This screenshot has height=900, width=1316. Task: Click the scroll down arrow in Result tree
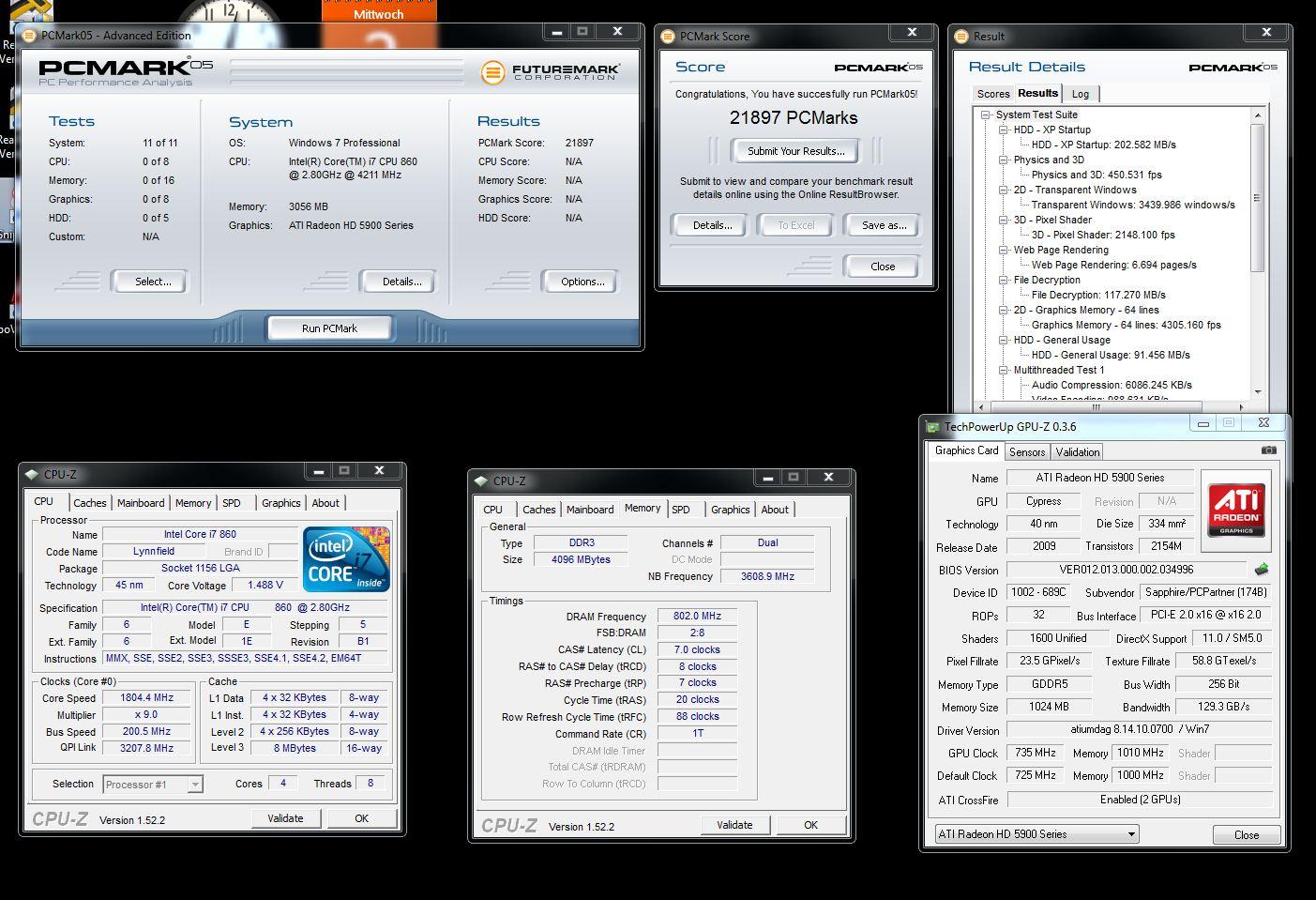click(x=1258, y=392)
